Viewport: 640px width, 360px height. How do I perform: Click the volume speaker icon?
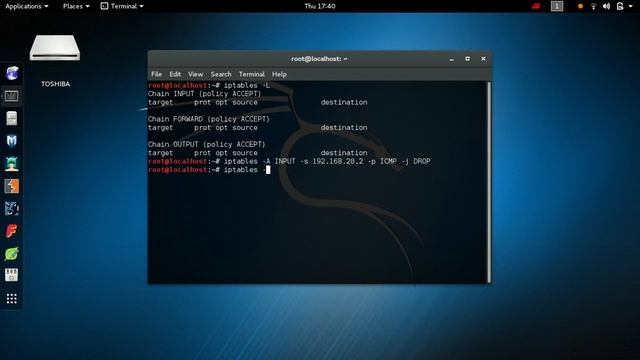606,6
